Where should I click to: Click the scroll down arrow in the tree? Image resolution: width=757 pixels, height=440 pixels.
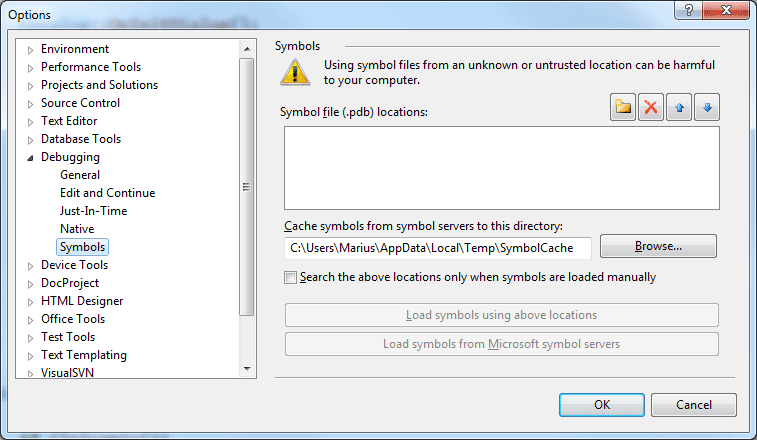(x=247, y=370)
